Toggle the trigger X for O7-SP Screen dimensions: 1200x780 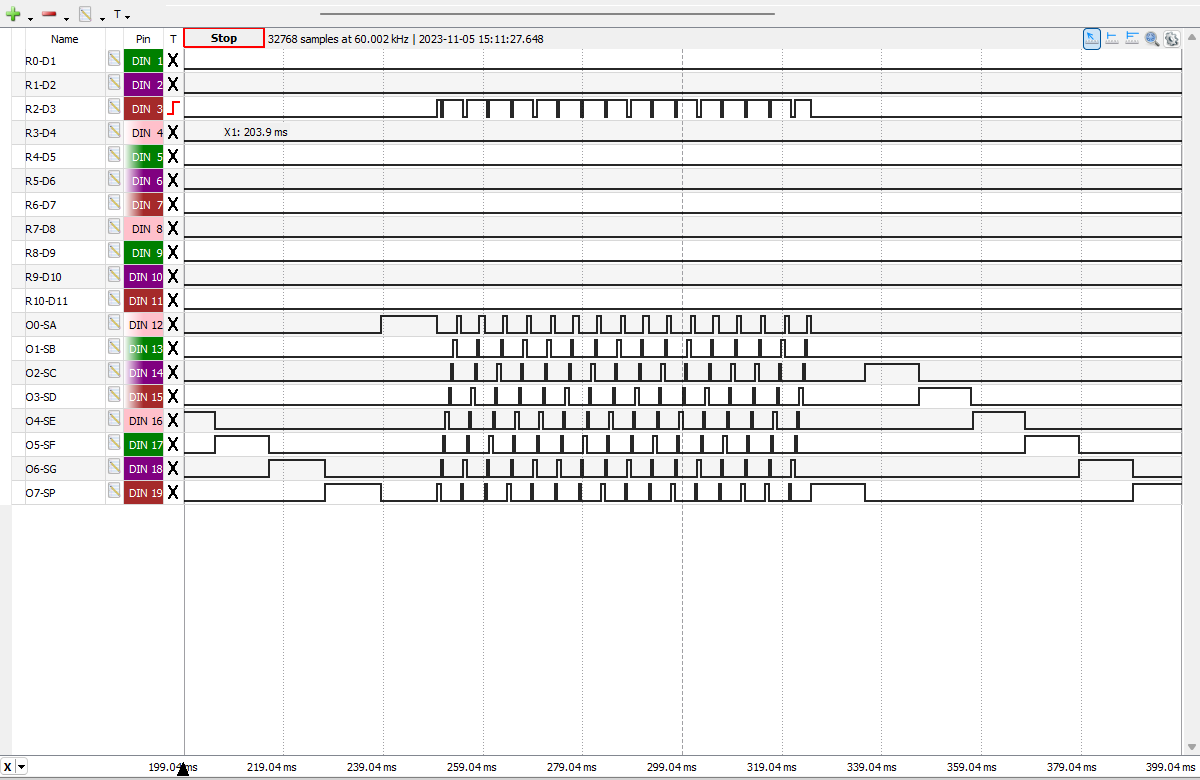pyautogui.click(x=173, y=492)
